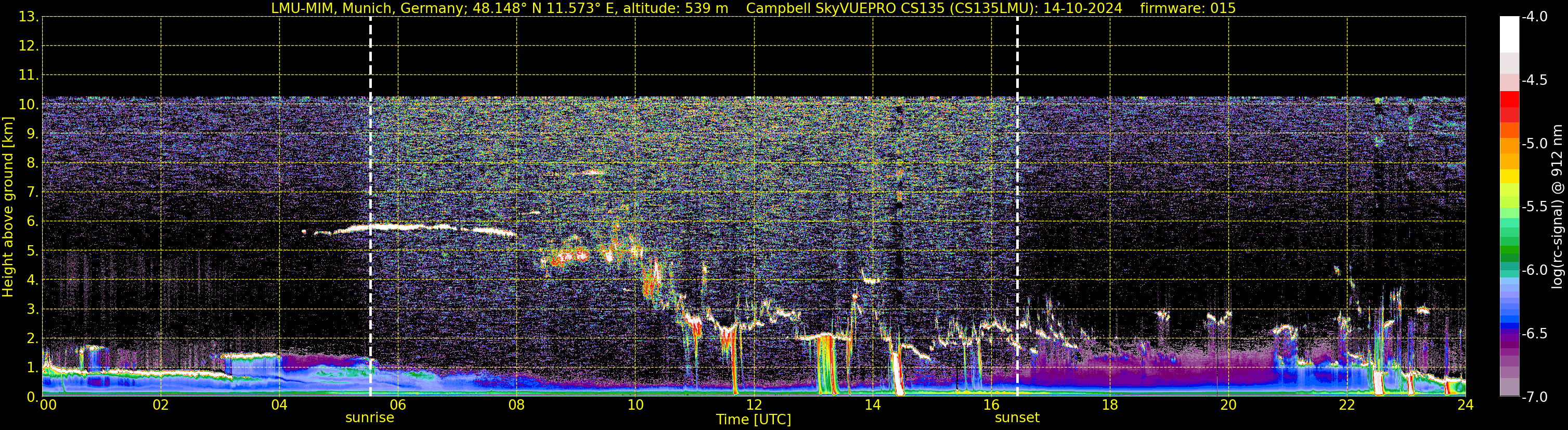The image size is (1568, 430).
Task: Click the '04' time tick label
Action: tap(279, 405)
